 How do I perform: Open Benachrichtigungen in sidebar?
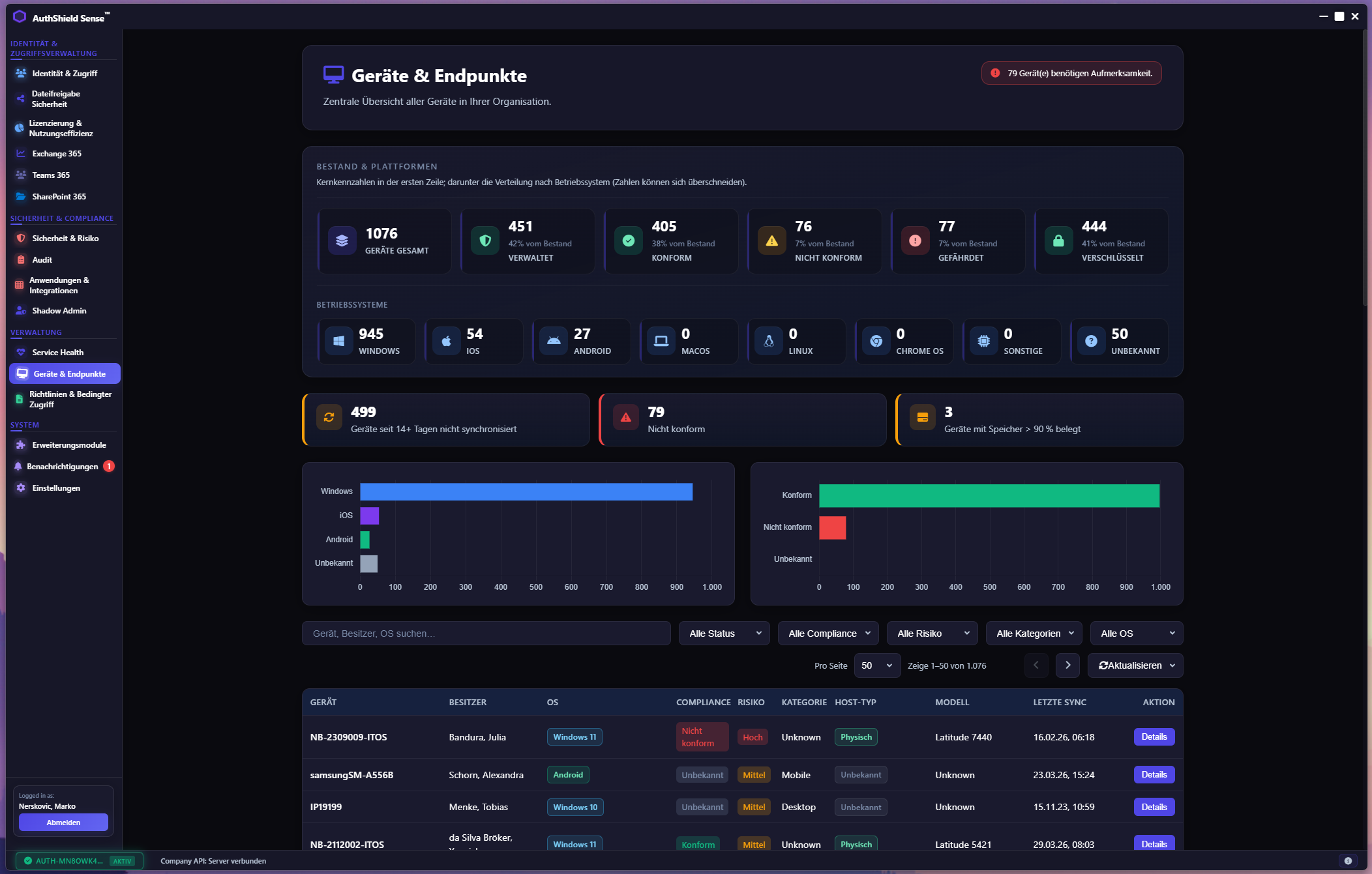tap(63, 466)
